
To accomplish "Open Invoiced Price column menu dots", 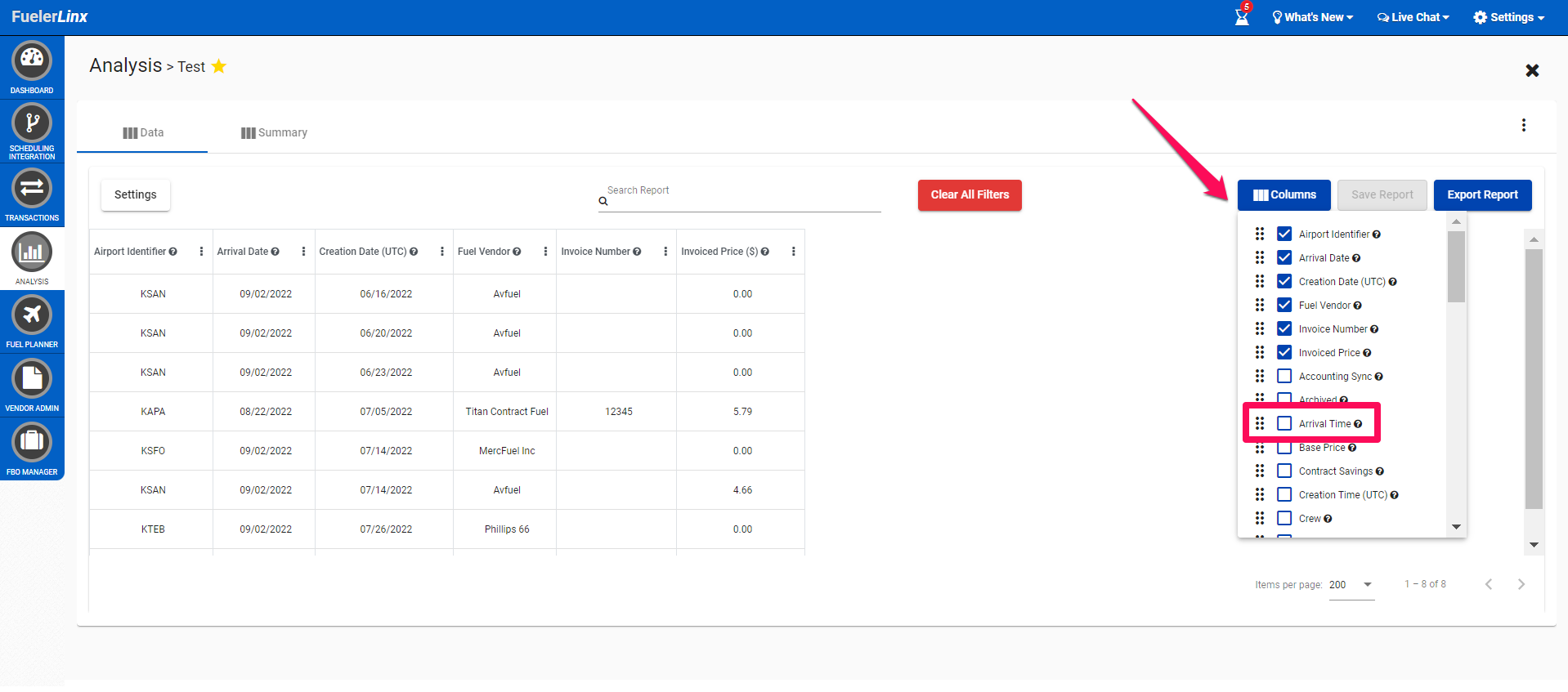I will pyautogui.click(x=793, y=252).
